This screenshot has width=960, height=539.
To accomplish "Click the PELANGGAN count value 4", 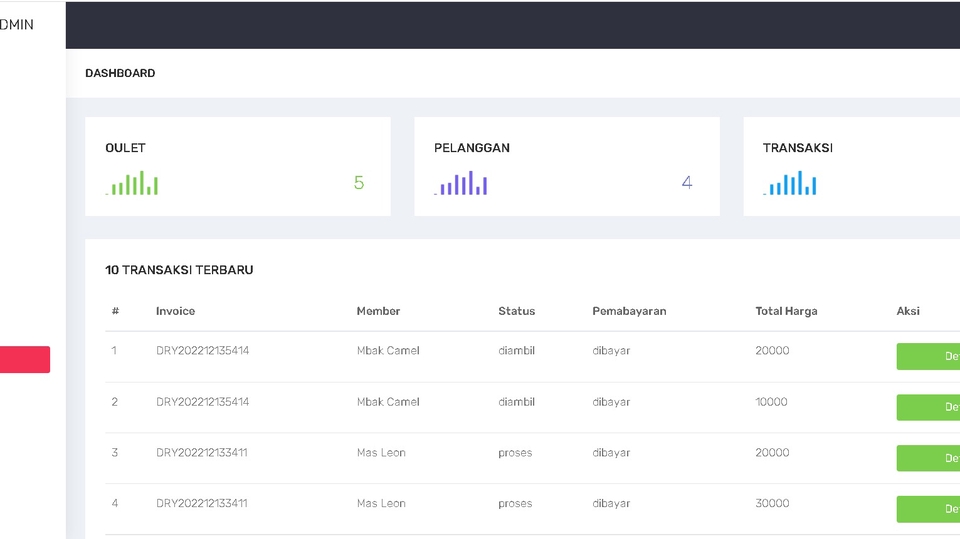I will [687, 183].
